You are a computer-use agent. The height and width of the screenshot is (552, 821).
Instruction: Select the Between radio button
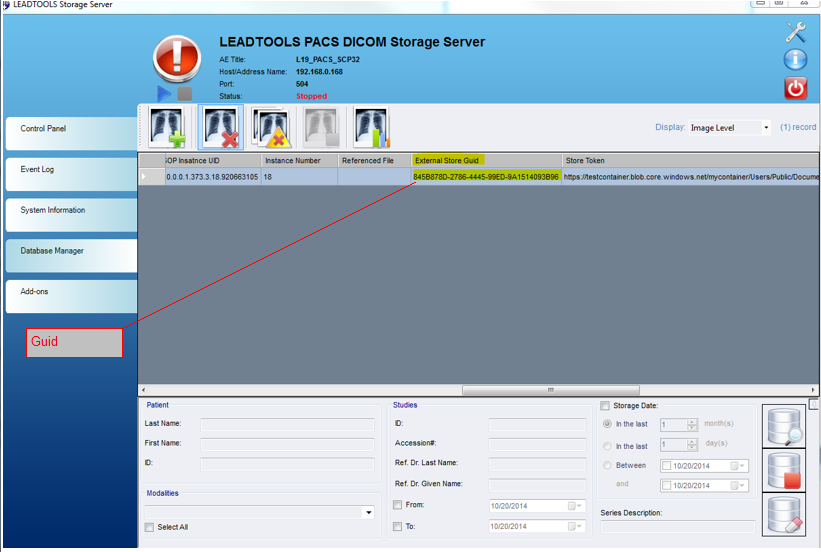coord(607,465)
